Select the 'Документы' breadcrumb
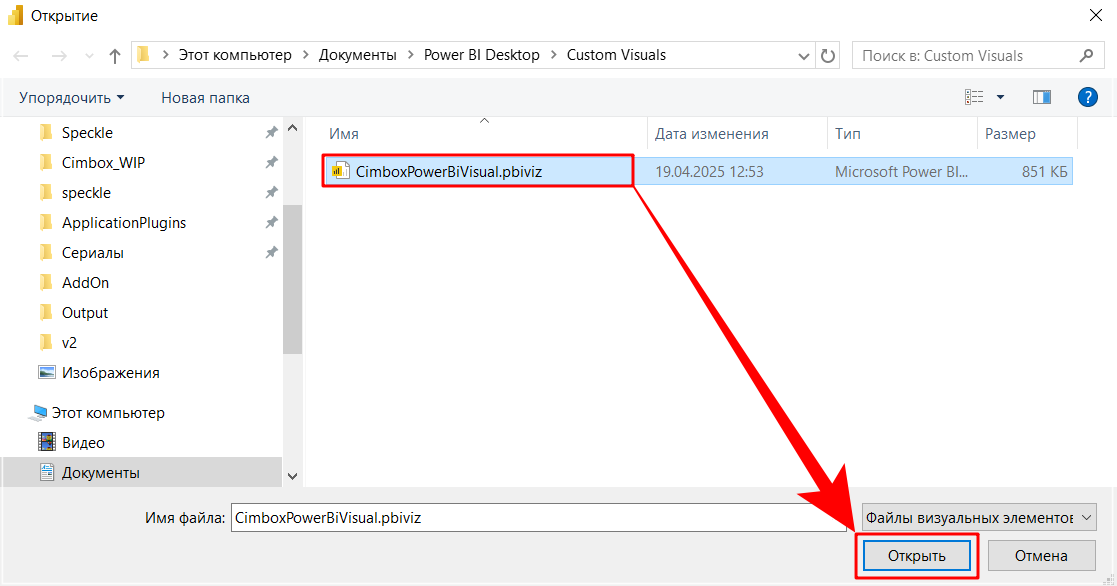1117x586 pixels. (x=358, y=55)
